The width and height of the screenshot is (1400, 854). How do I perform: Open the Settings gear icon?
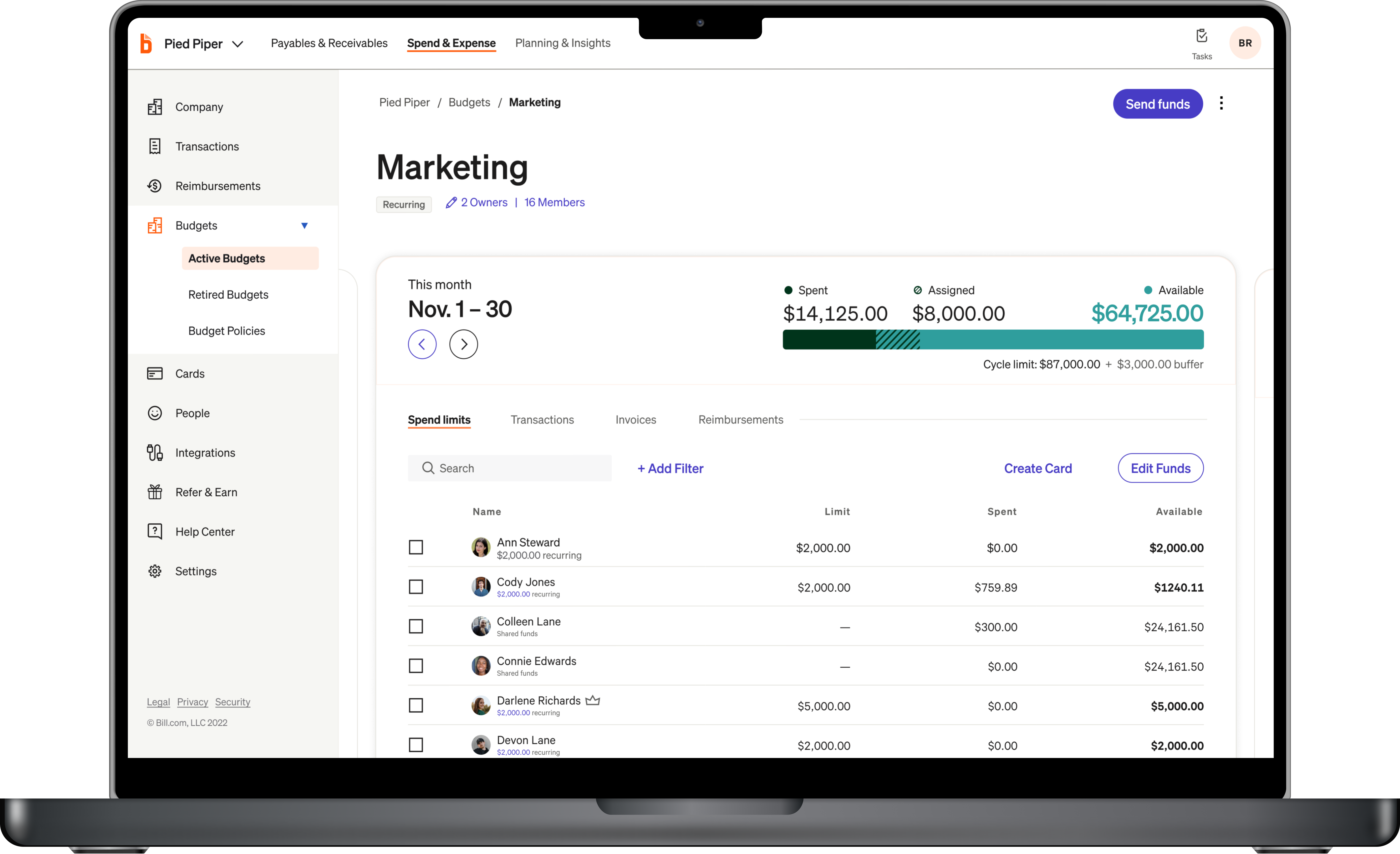154,571
